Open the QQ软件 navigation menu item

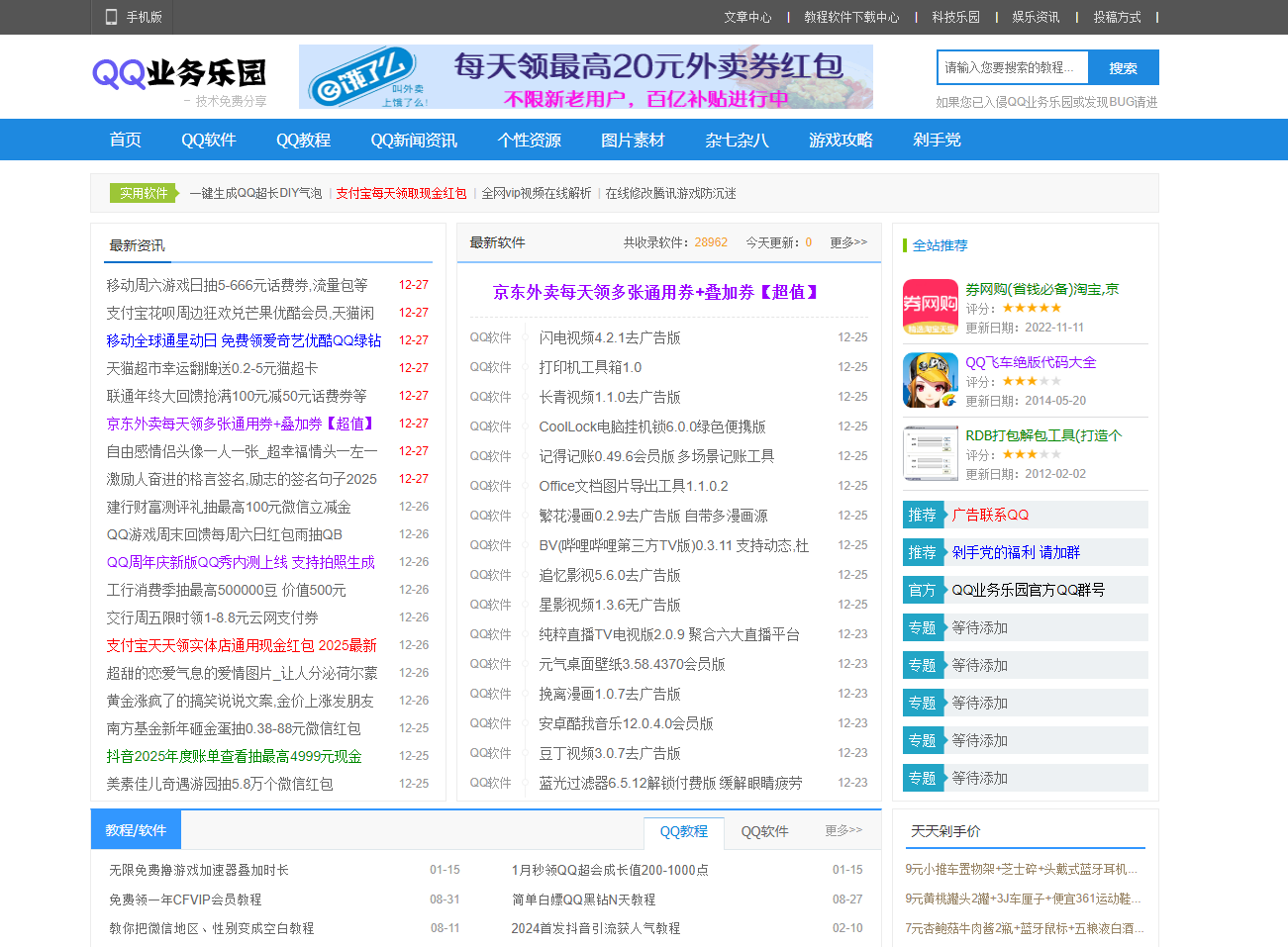point(208,140)
